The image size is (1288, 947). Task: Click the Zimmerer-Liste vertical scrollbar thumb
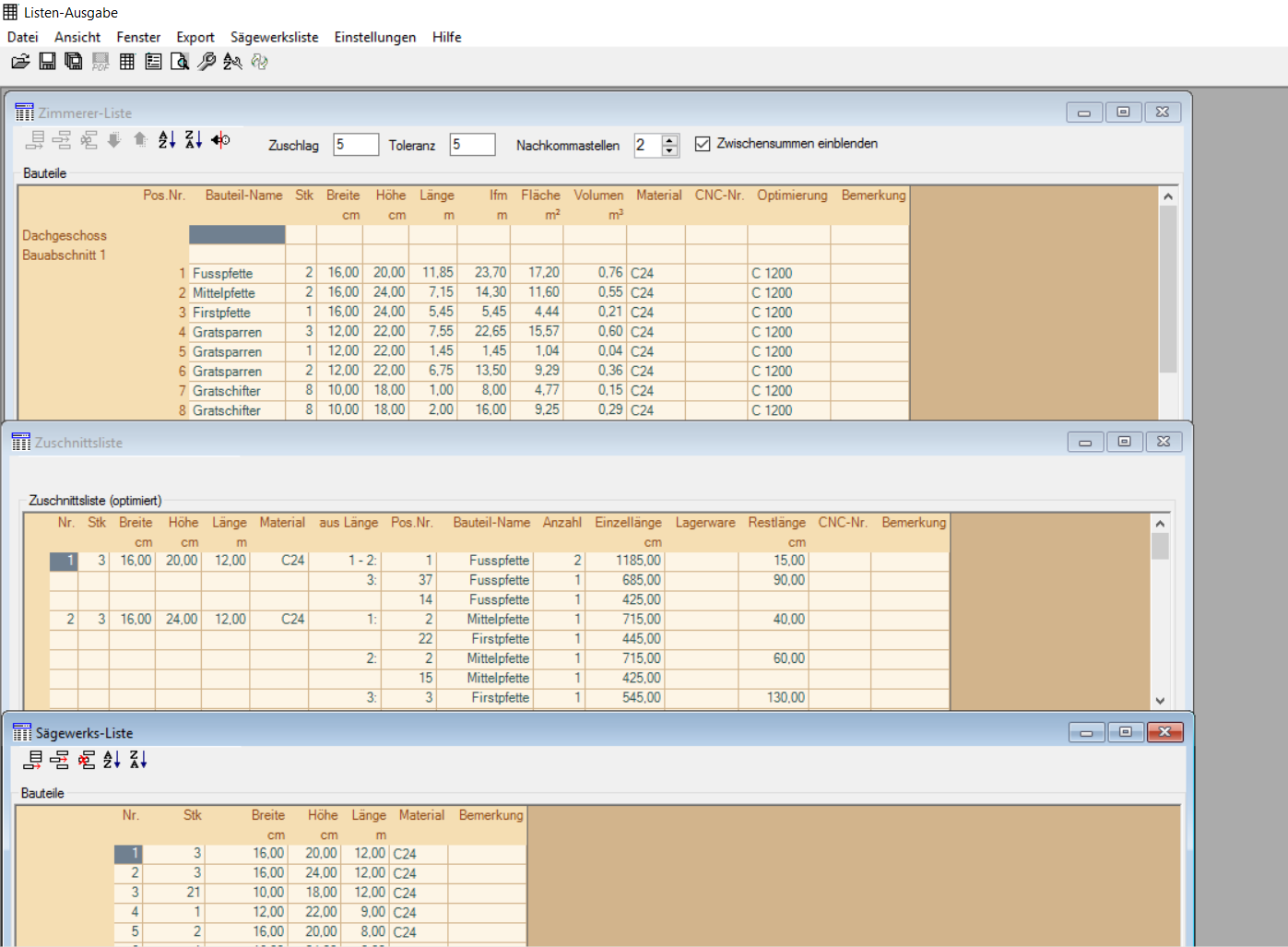pos(1168,290)
